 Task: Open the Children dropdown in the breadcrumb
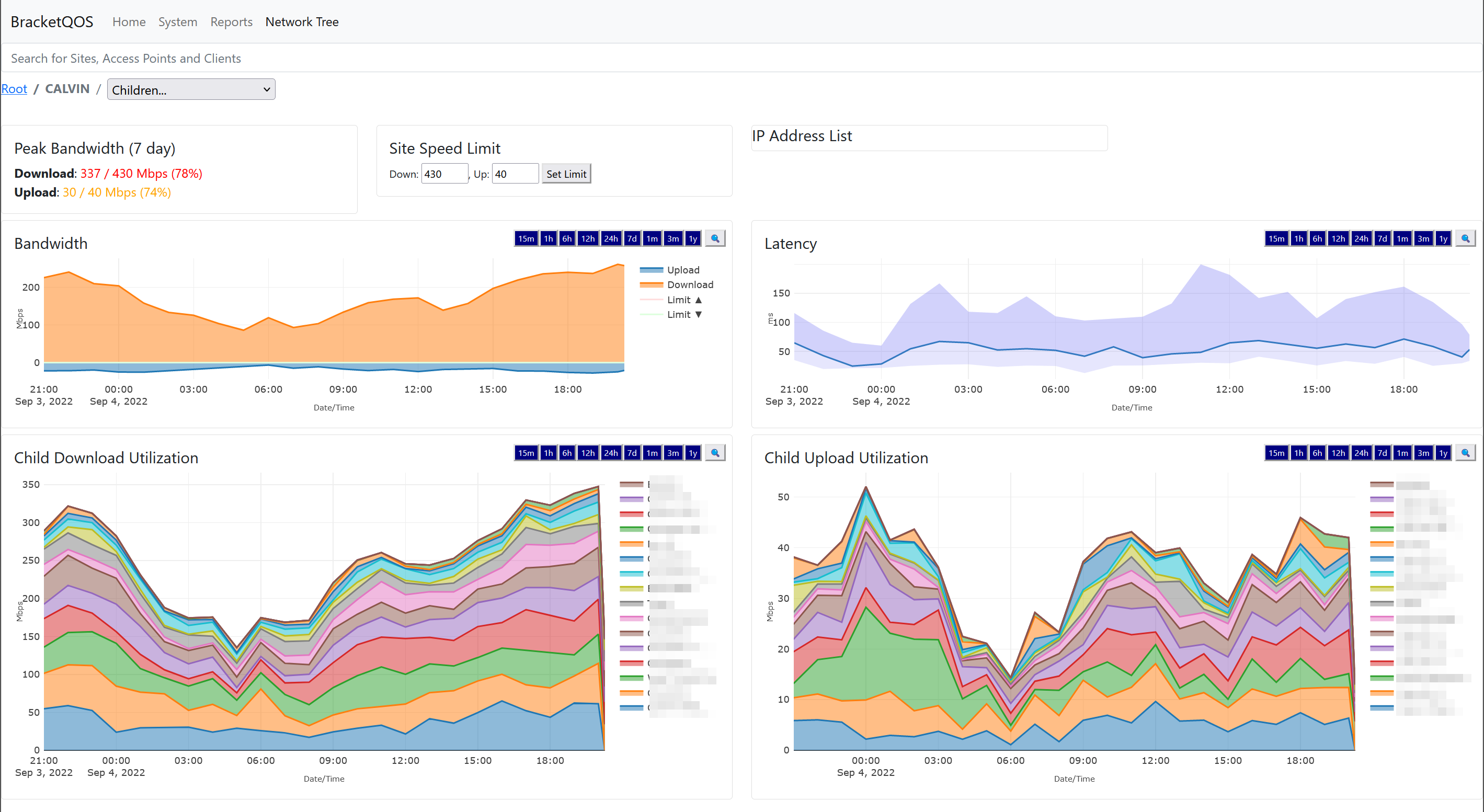tap(191, 89)
